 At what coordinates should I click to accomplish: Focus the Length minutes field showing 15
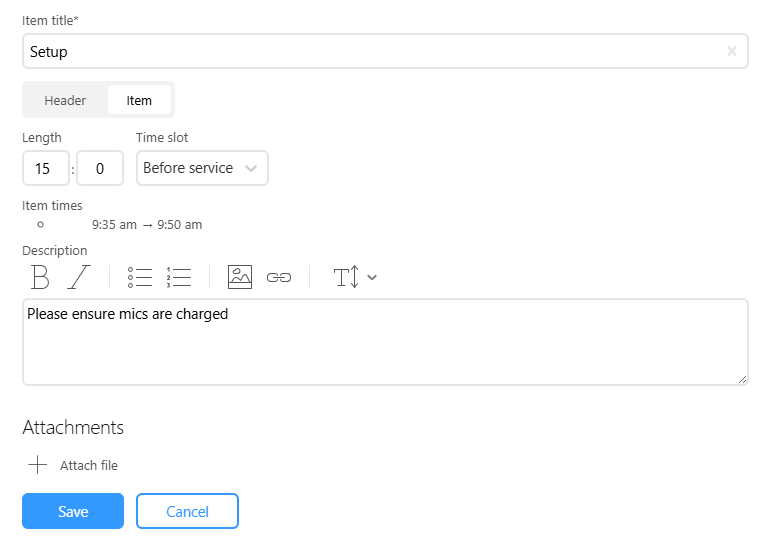(x=46, y=168)
